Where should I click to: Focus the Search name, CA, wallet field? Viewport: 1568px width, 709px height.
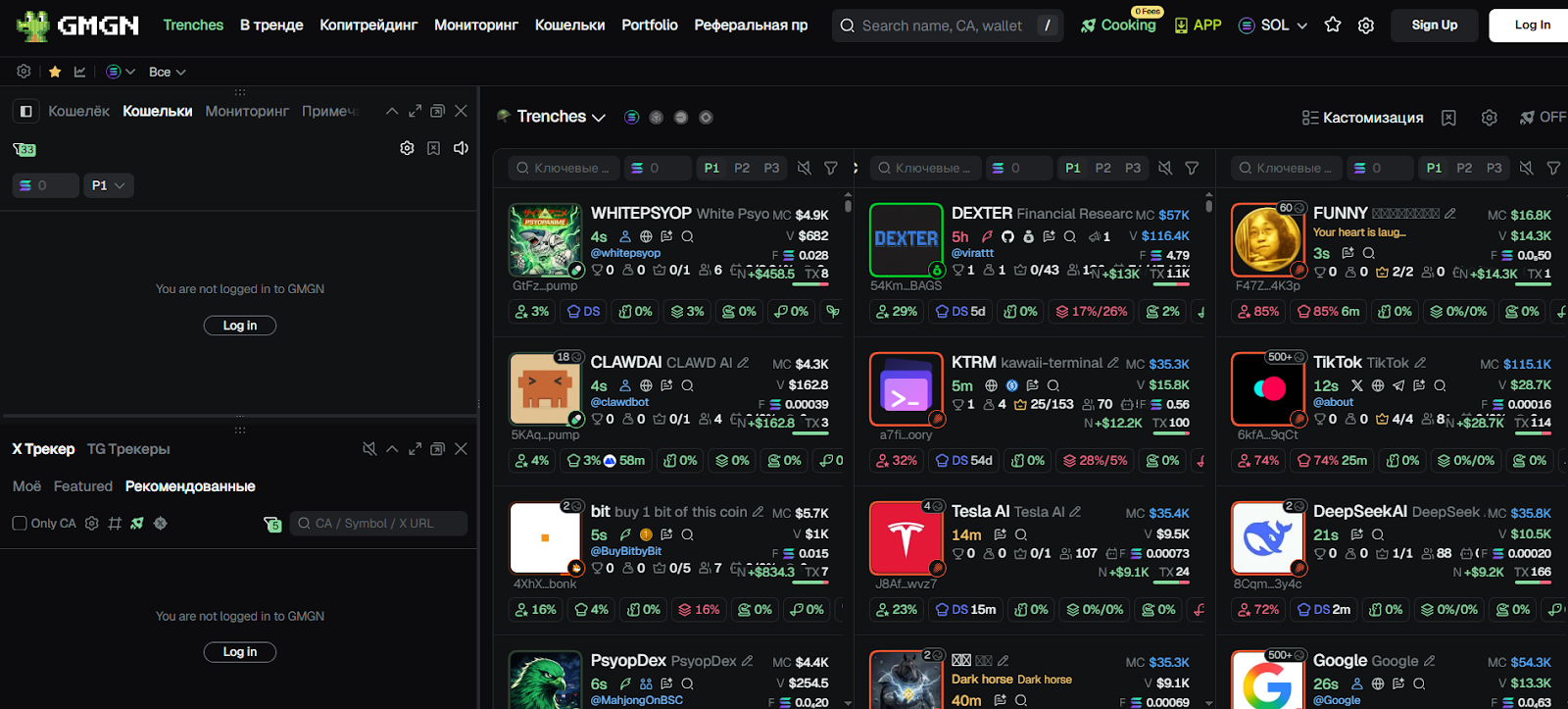(x=941, y=25)
